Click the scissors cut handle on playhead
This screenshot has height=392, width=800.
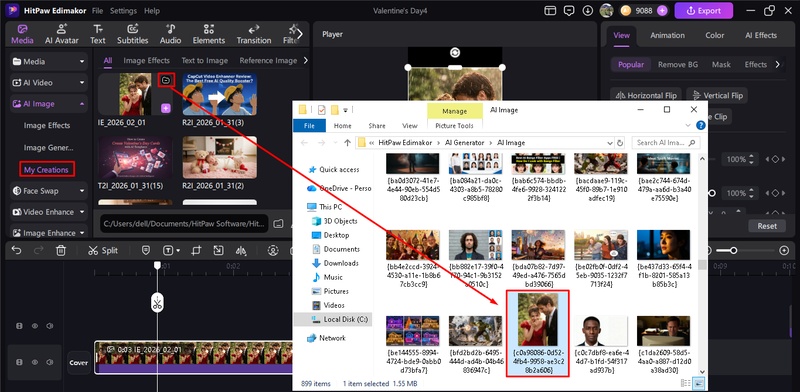tap(157, 303)
